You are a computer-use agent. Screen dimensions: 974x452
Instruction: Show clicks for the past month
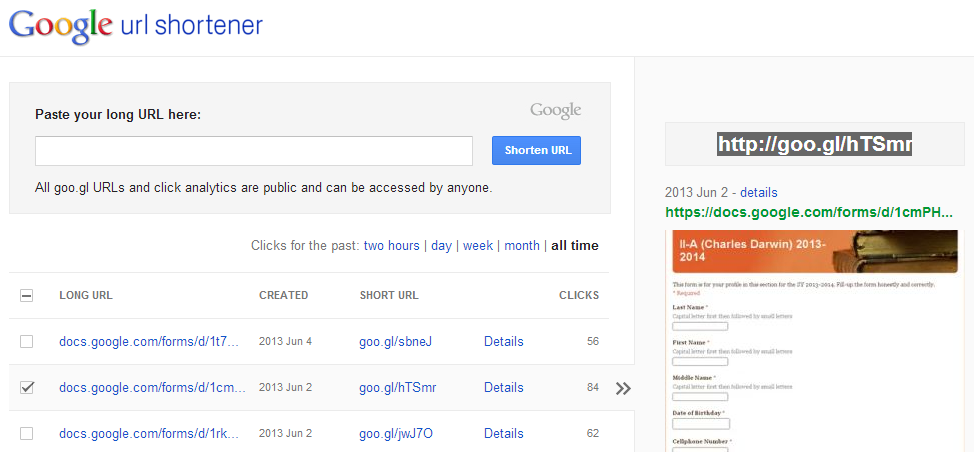click(522, 246)
